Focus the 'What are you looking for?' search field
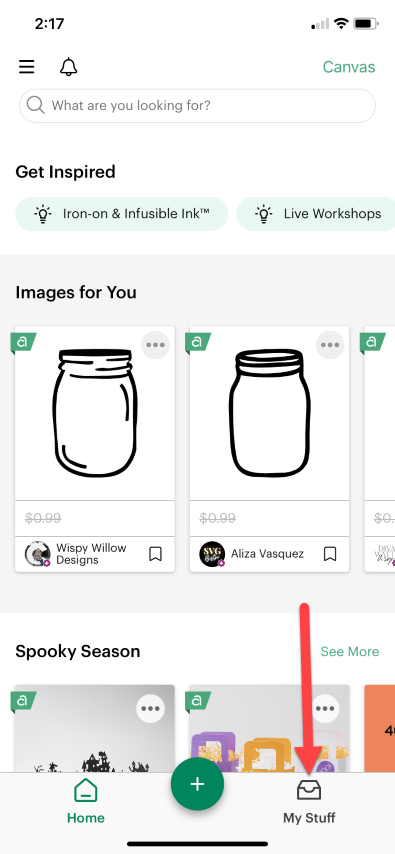The width and height of the screenshot is (395, 854). point(197,105)
